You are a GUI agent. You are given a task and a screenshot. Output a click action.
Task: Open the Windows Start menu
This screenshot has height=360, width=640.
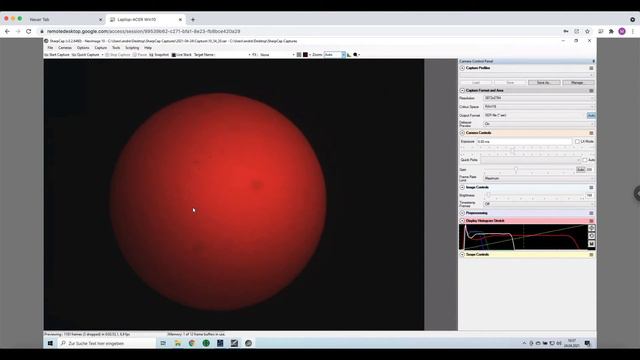50,344
